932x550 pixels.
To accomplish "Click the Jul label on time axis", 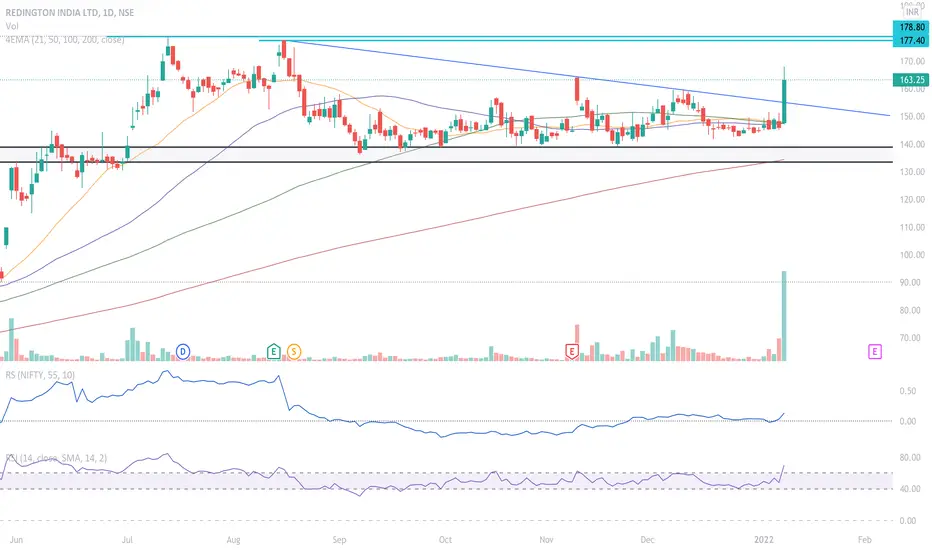I will 127,540.
